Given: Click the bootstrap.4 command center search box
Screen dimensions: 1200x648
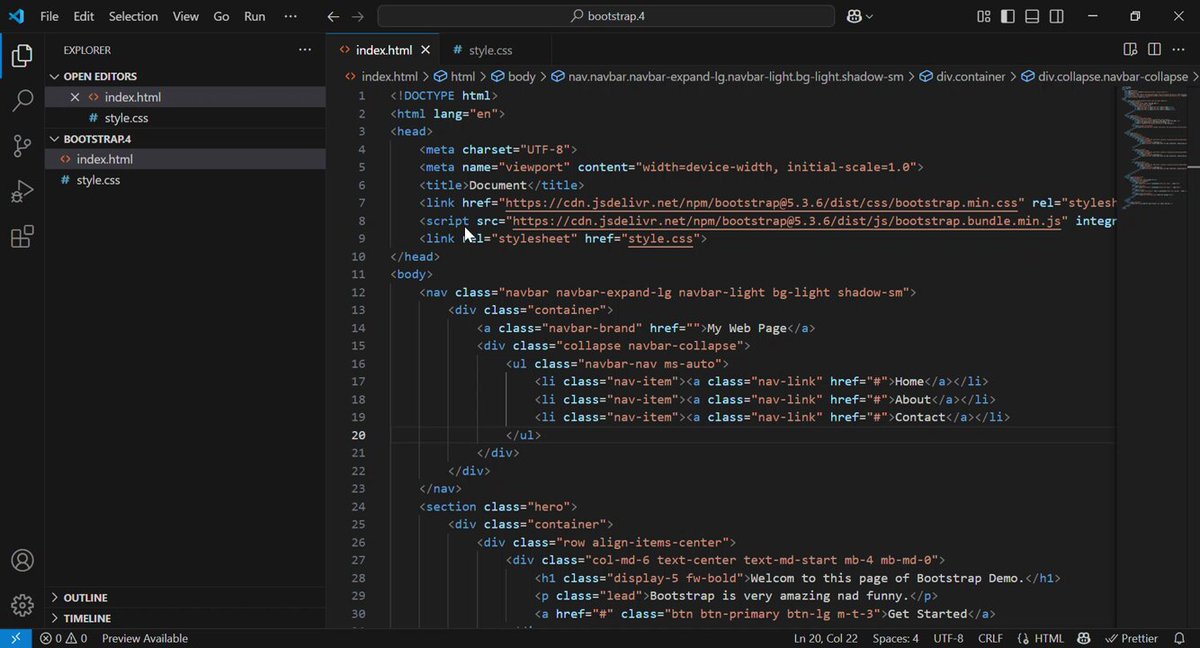Looking at the screenshot, I should tap(606, 16).
